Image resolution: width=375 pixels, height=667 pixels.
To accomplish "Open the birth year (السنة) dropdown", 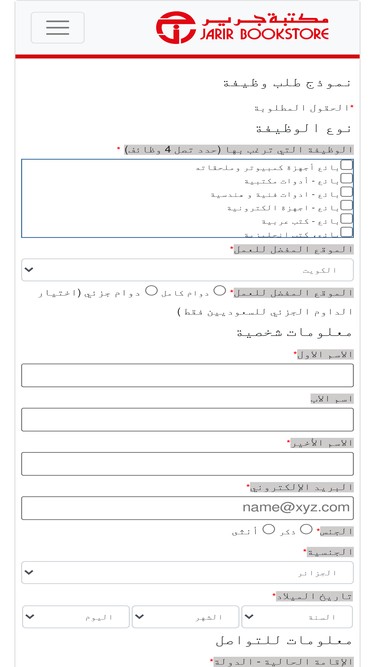I will tap(297, 617).
